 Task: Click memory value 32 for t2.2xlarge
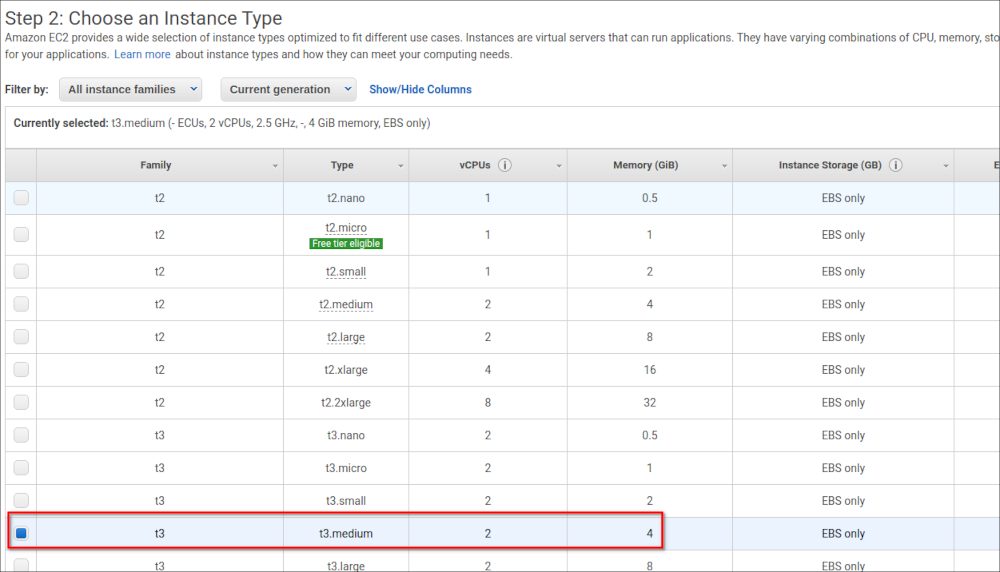tap(649, 402)
